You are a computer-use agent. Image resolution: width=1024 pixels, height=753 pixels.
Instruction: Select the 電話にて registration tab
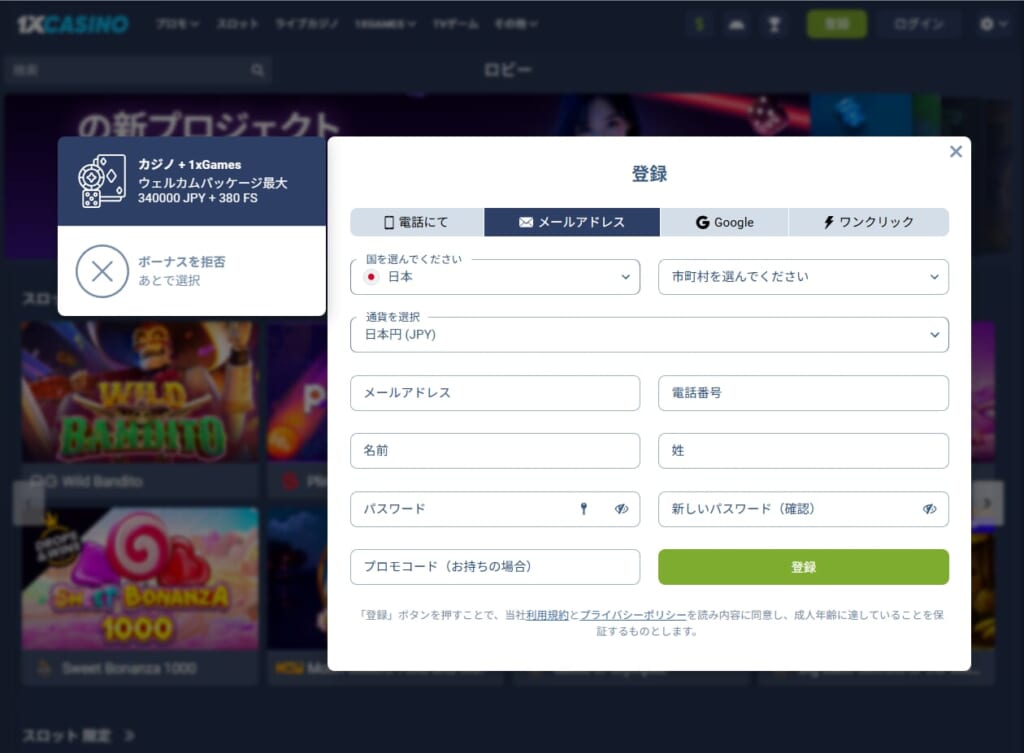click(417, 222)
